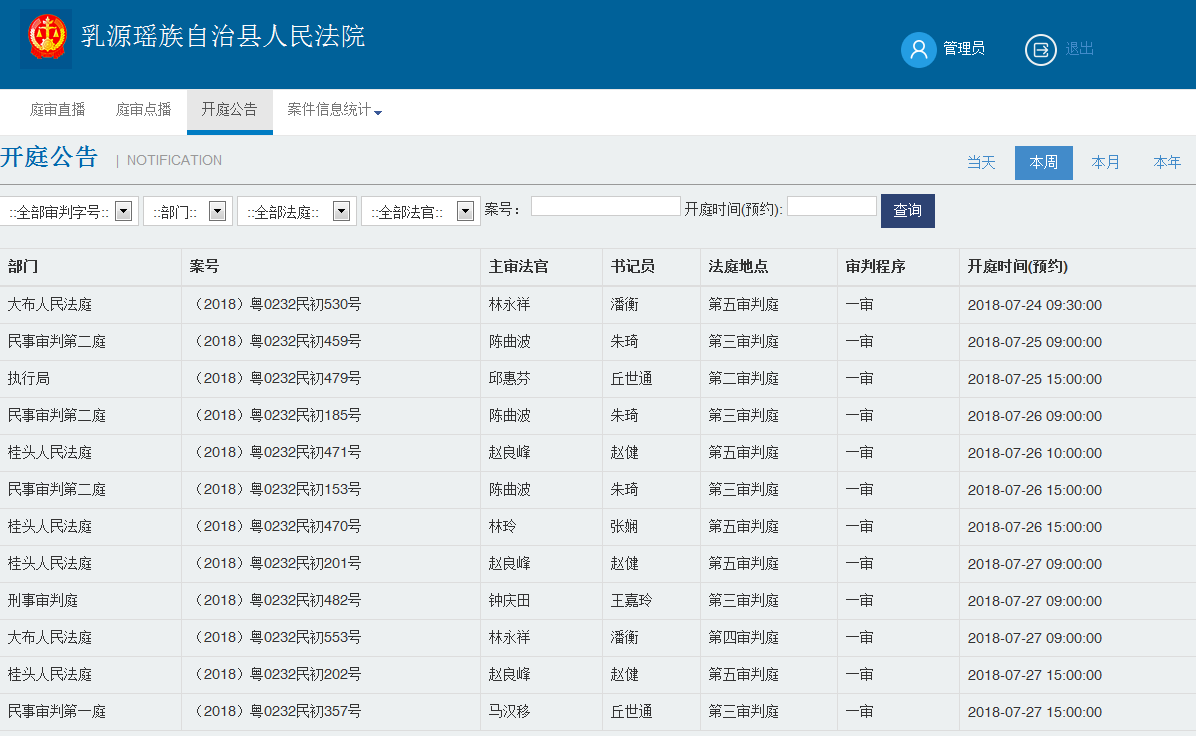Select case number 粤0232民初185号
1196x736 pixels.
coord(276,415)
